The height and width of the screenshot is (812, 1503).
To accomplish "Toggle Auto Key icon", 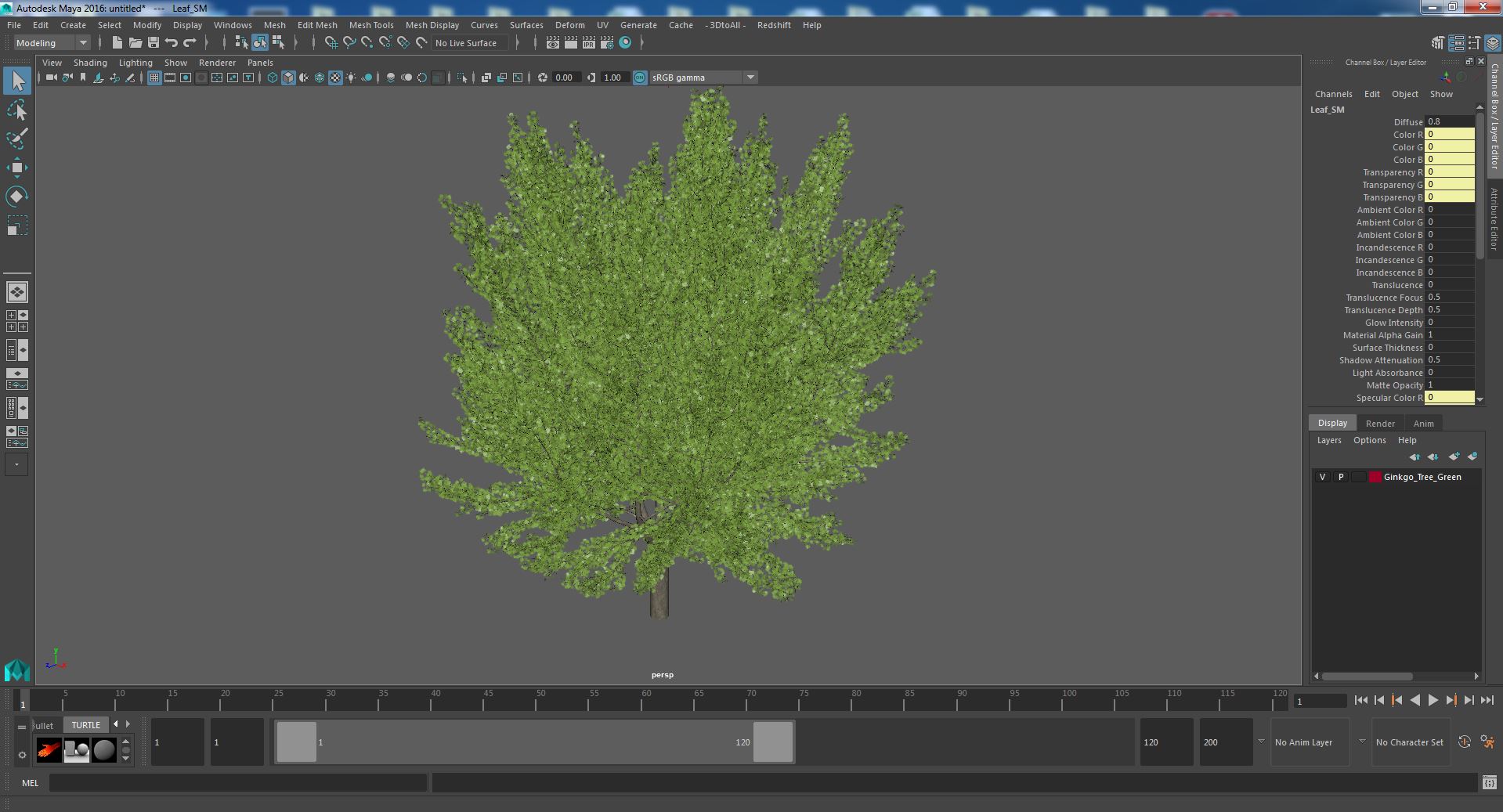I will tap(1465, 742).
